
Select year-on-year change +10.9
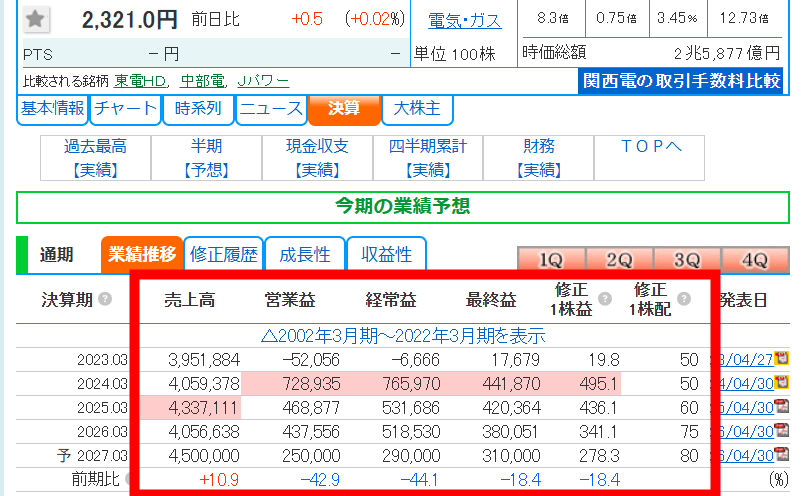tap(219, 480)
